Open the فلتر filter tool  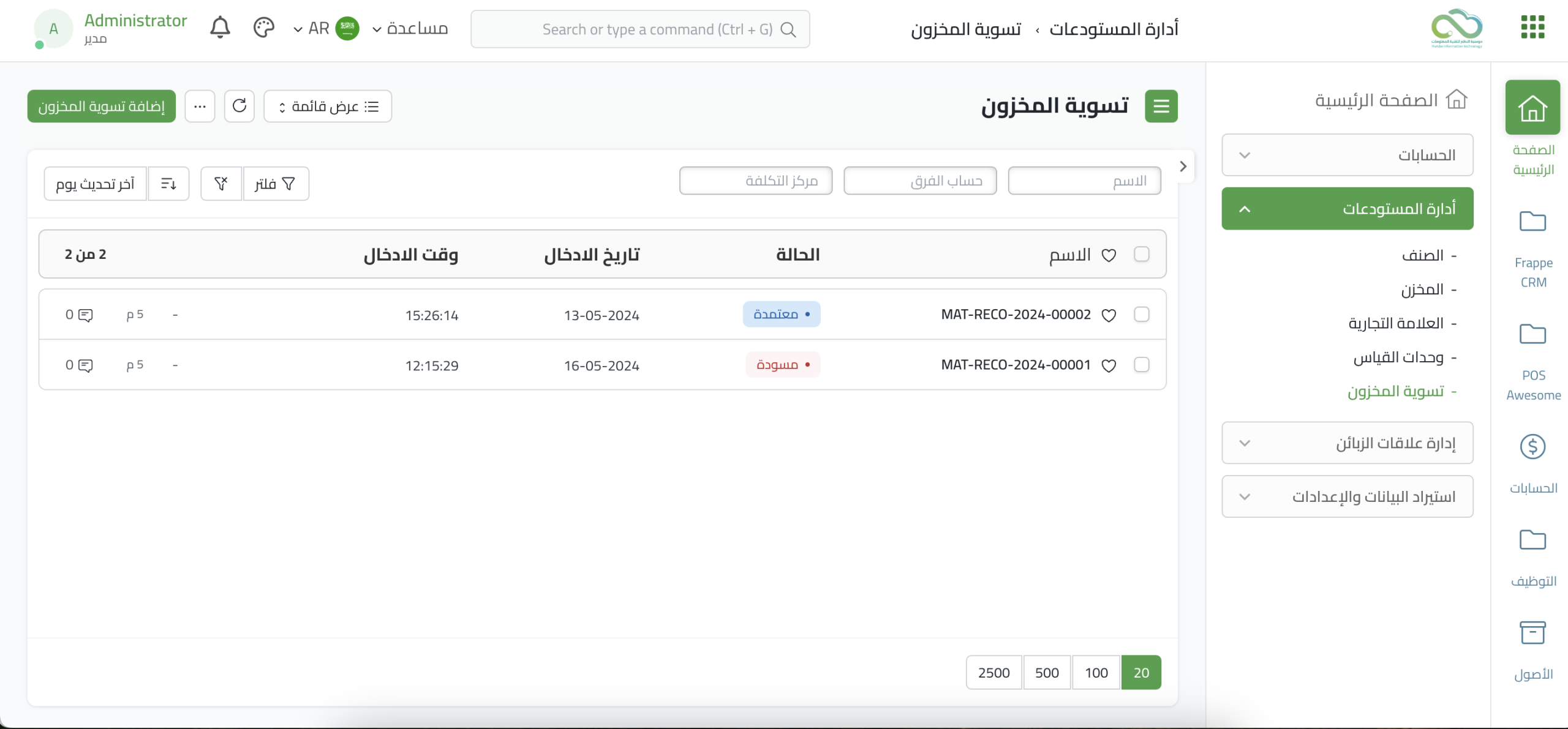(276, 183)
